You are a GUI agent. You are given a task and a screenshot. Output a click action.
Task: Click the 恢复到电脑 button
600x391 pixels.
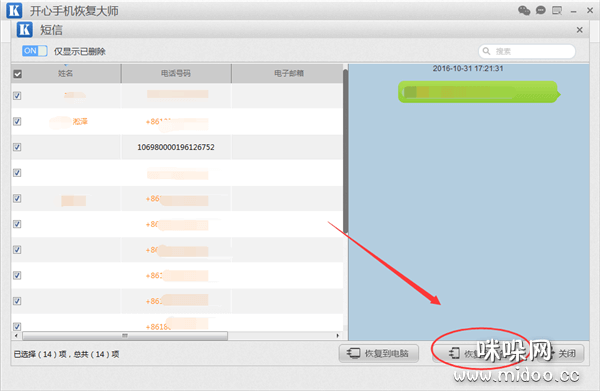pyautogui.click(x=378, y=353)
